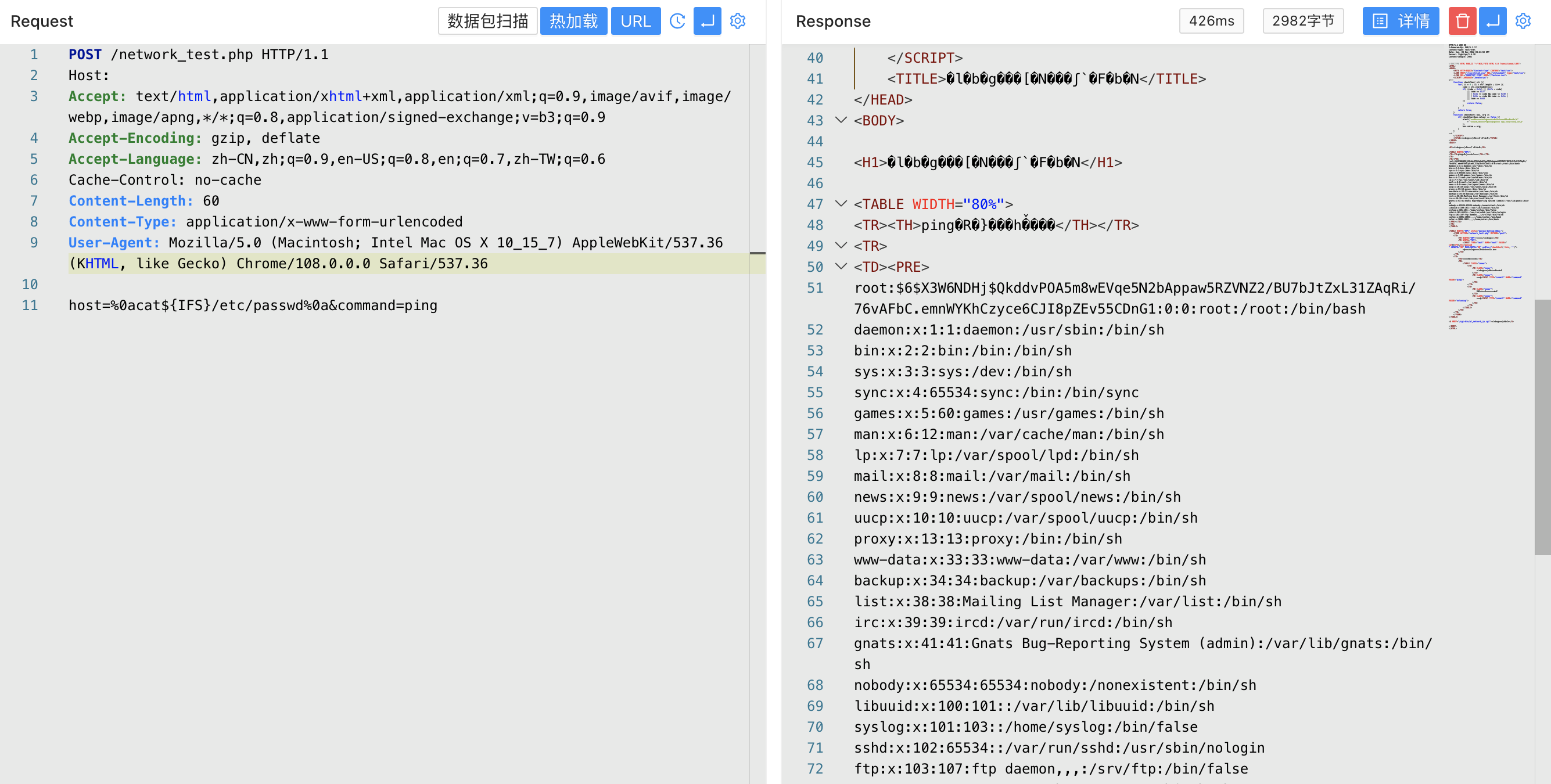Screen dimensions: 1551x784
Task: Collapse the TABLE tag at line 47
Action: [x=841, y=203]
